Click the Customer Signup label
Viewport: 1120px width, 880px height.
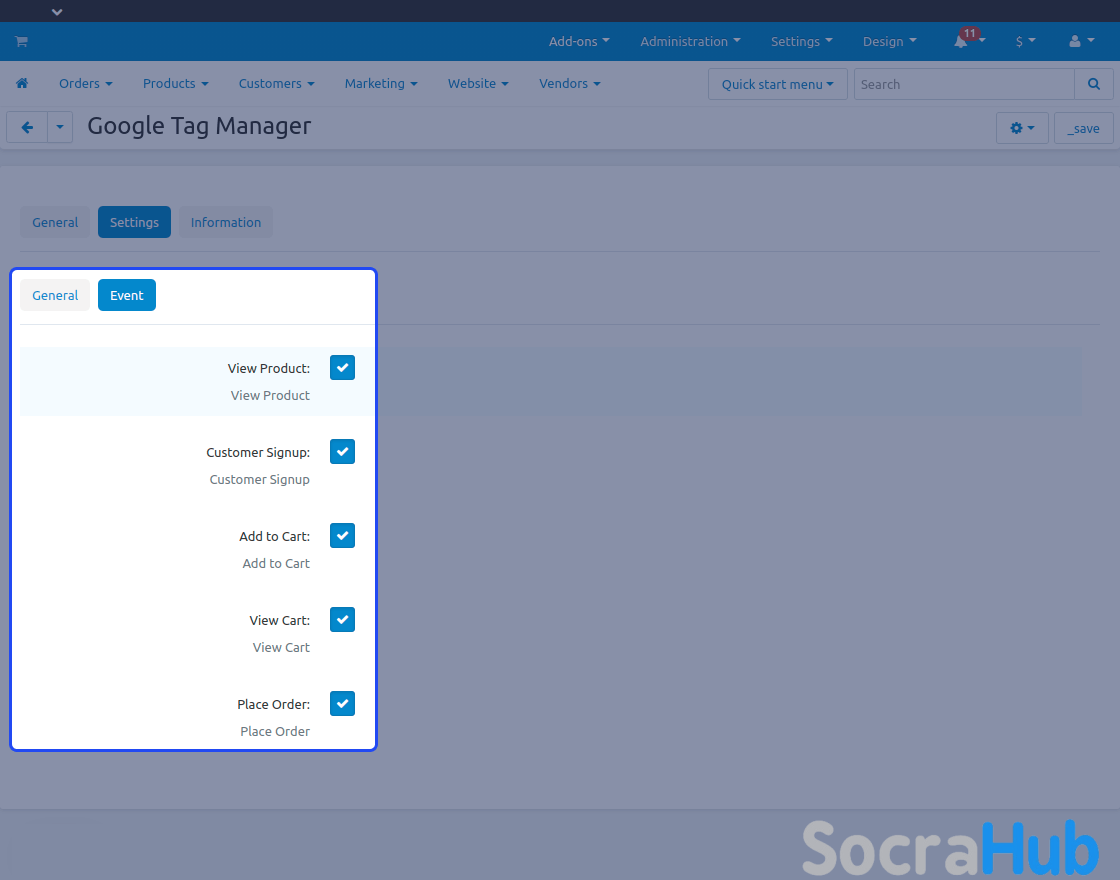(x=258, y=453)
